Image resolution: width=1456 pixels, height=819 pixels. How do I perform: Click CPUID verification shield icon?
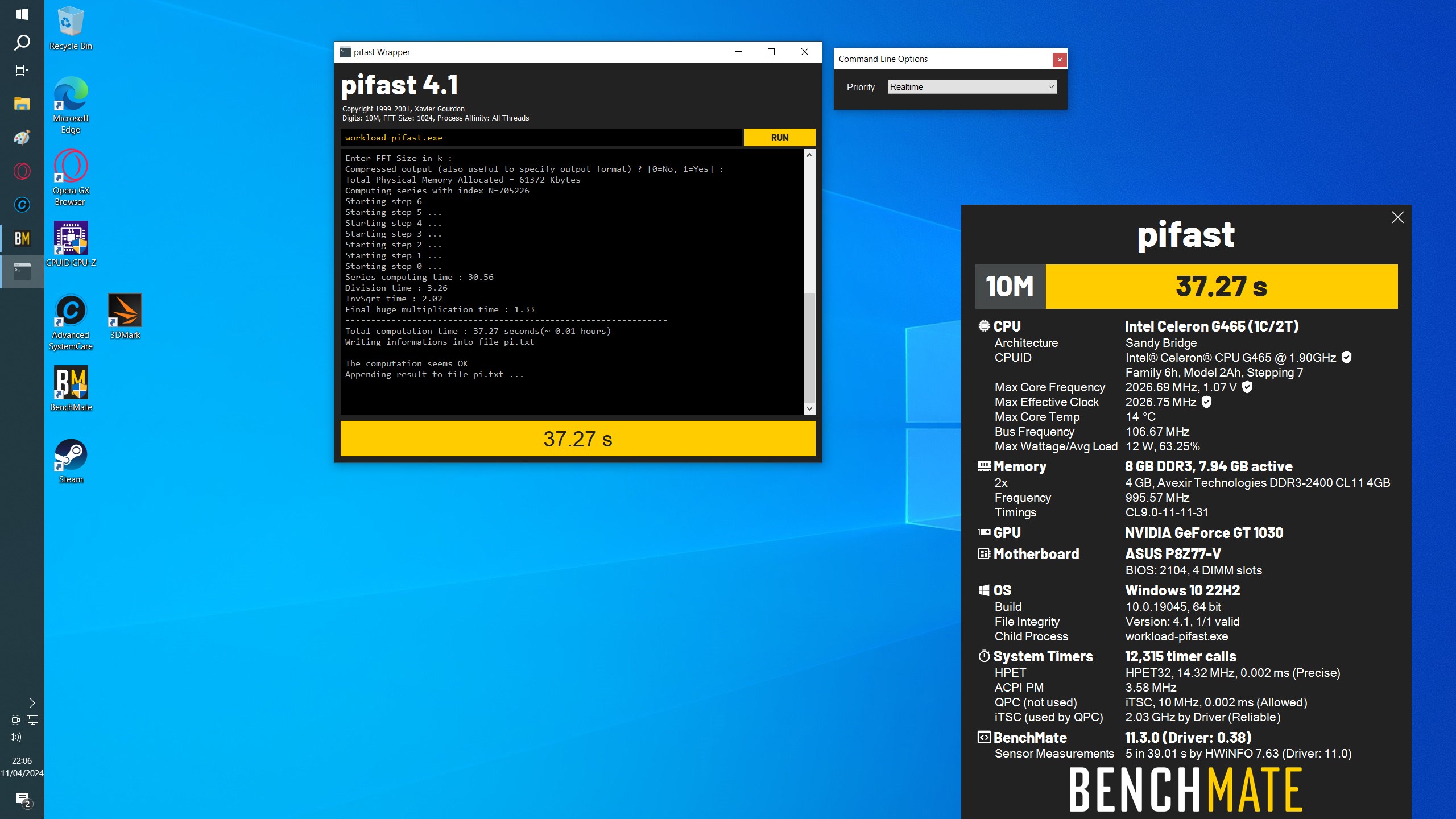click(x=1346, y=357)
